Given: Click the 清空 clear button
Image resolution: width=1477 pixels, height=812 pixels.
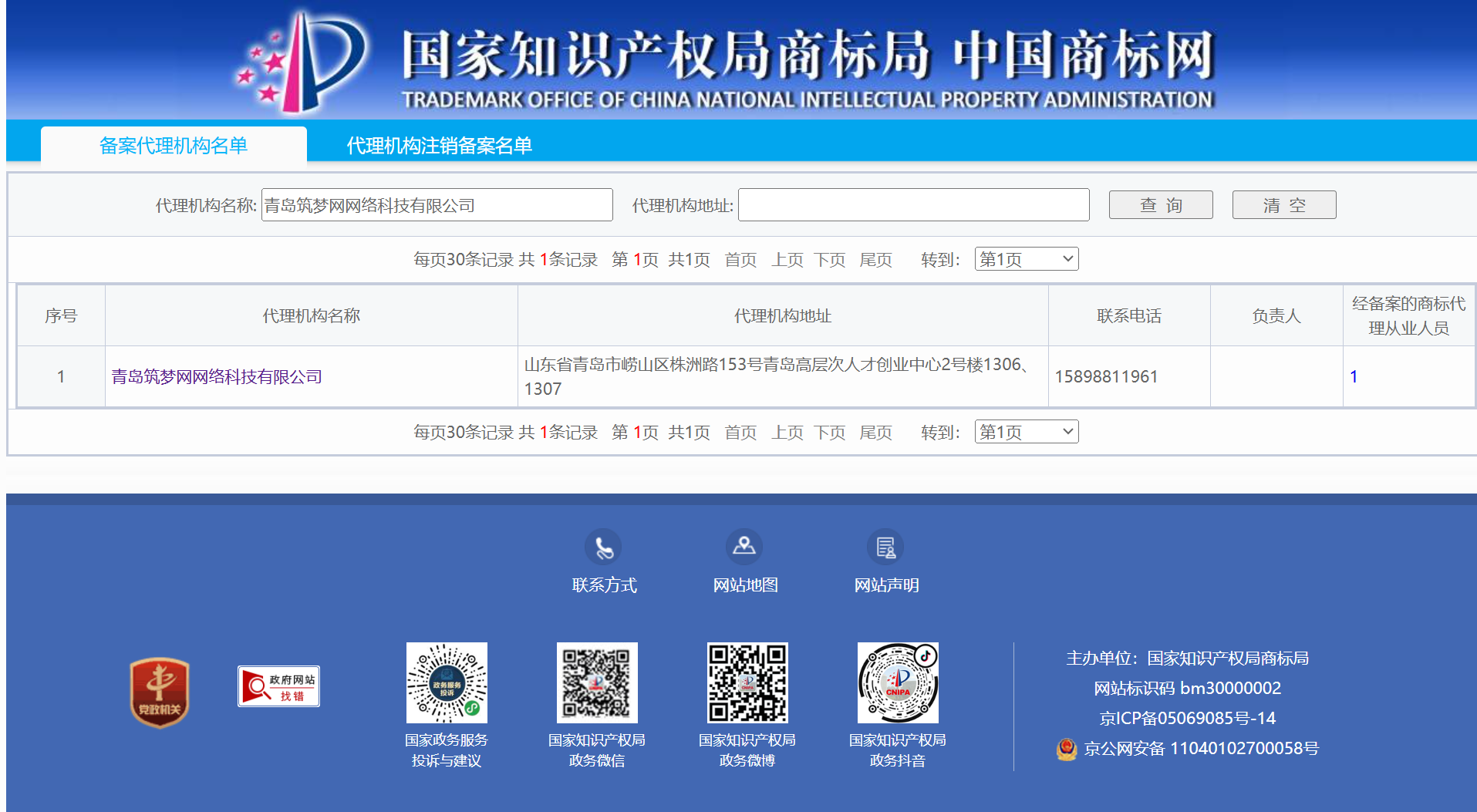Looking at the screenshot, I should [1284, 205].
